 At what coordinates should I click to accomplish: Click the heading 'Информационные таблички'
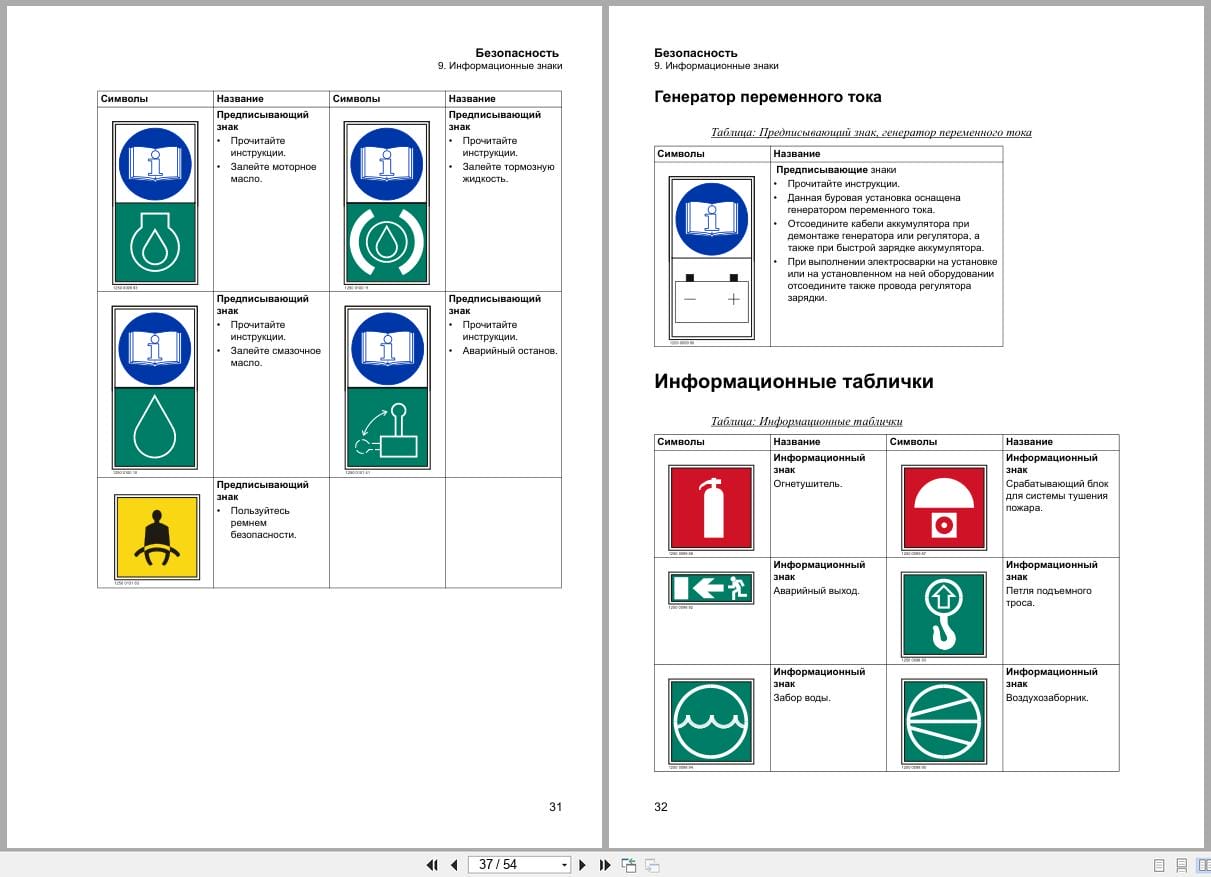[x=794, y=381]
